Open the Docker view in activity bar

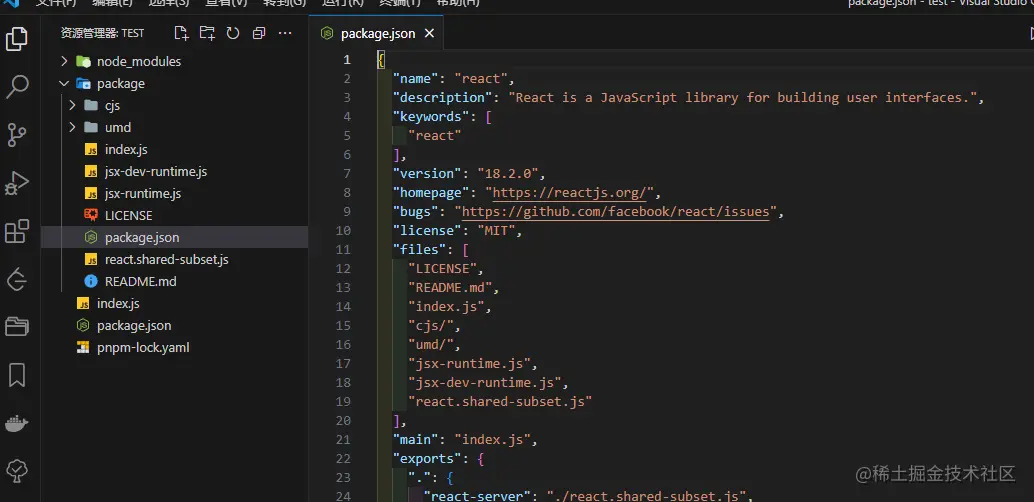(16, 424)
